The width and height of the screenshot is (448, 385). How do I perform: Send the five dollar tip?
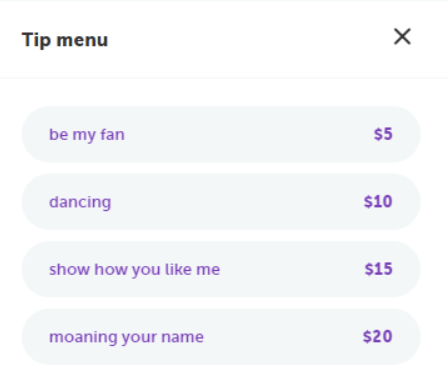point(221,134)
